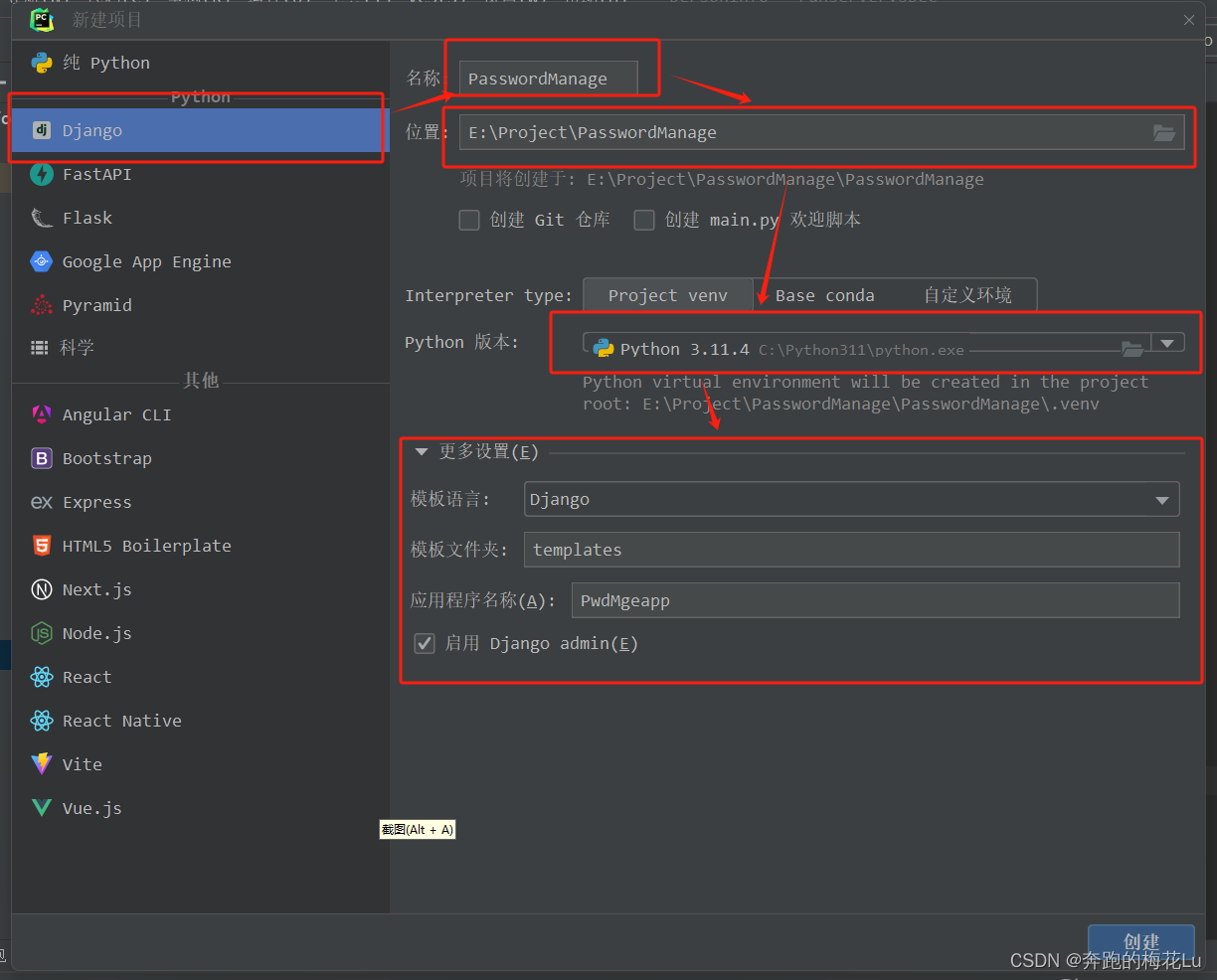Open the 模板语言 Django dropdown
Image resolution: width=1217 pixels, height=980 pixels.
tap(851, 499)
